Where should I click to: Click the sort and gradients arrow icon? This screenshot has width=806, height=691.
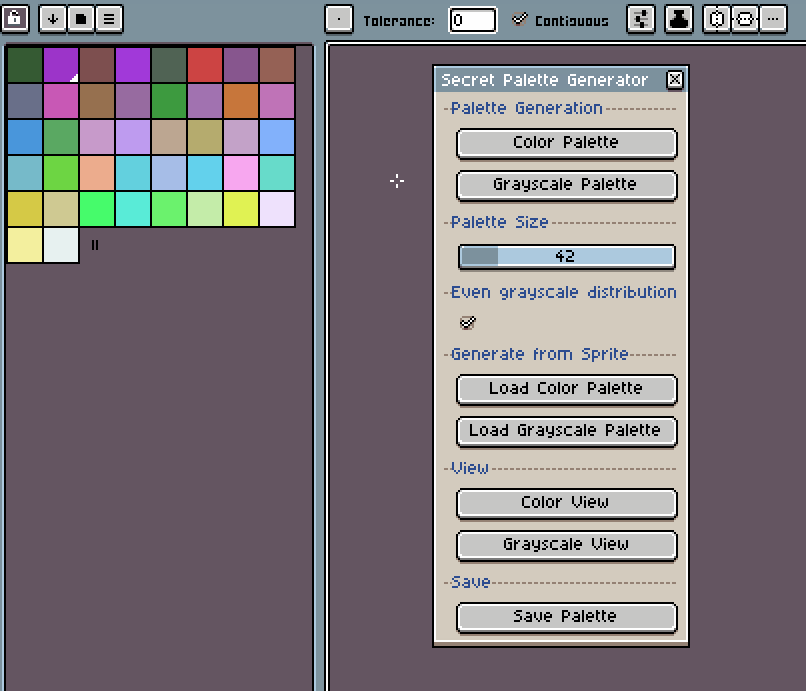coord(53,20)
